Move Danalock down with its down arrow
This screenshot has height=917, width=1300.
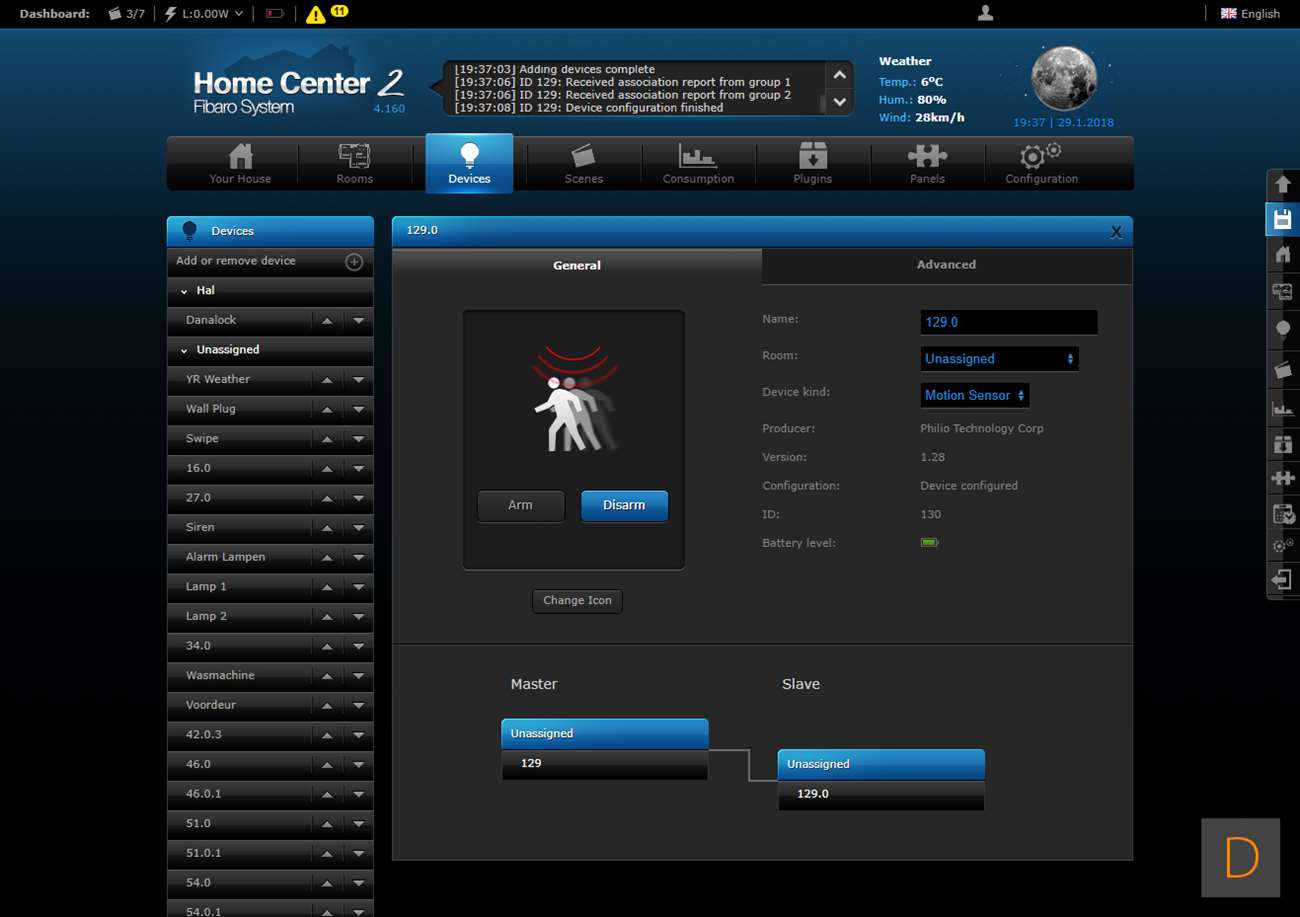pos(358,321)
